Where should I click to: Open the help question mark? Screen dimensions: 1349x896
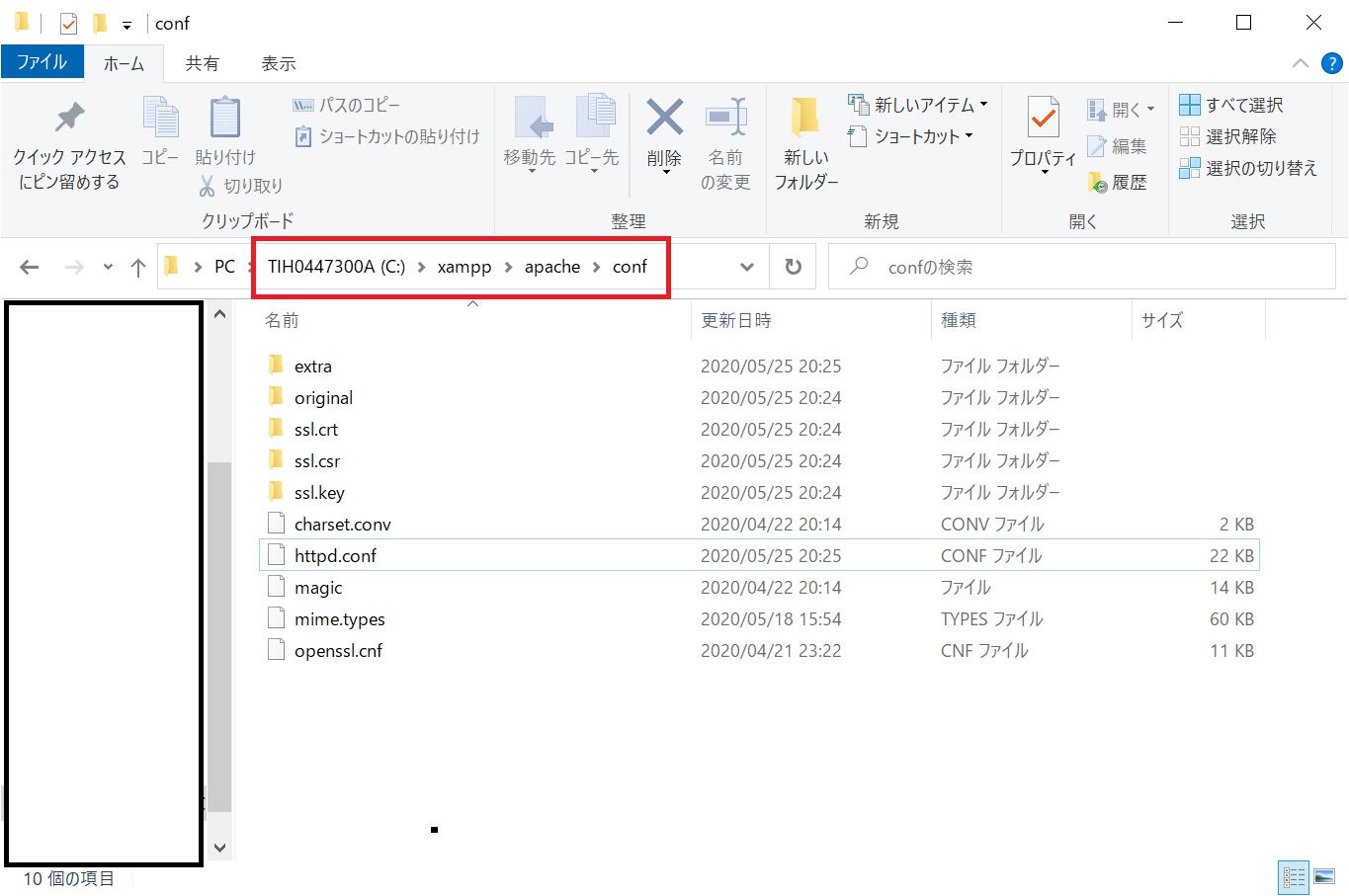click(1332, 64)
